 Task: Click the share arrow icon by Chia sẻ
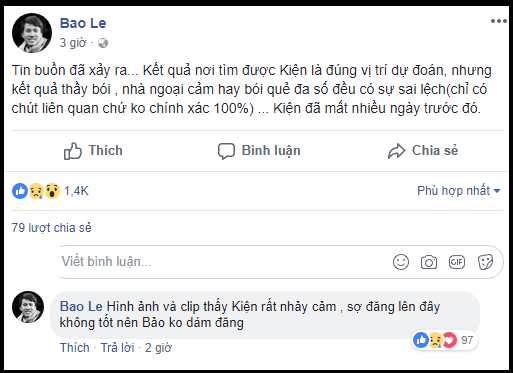point(396,151)
